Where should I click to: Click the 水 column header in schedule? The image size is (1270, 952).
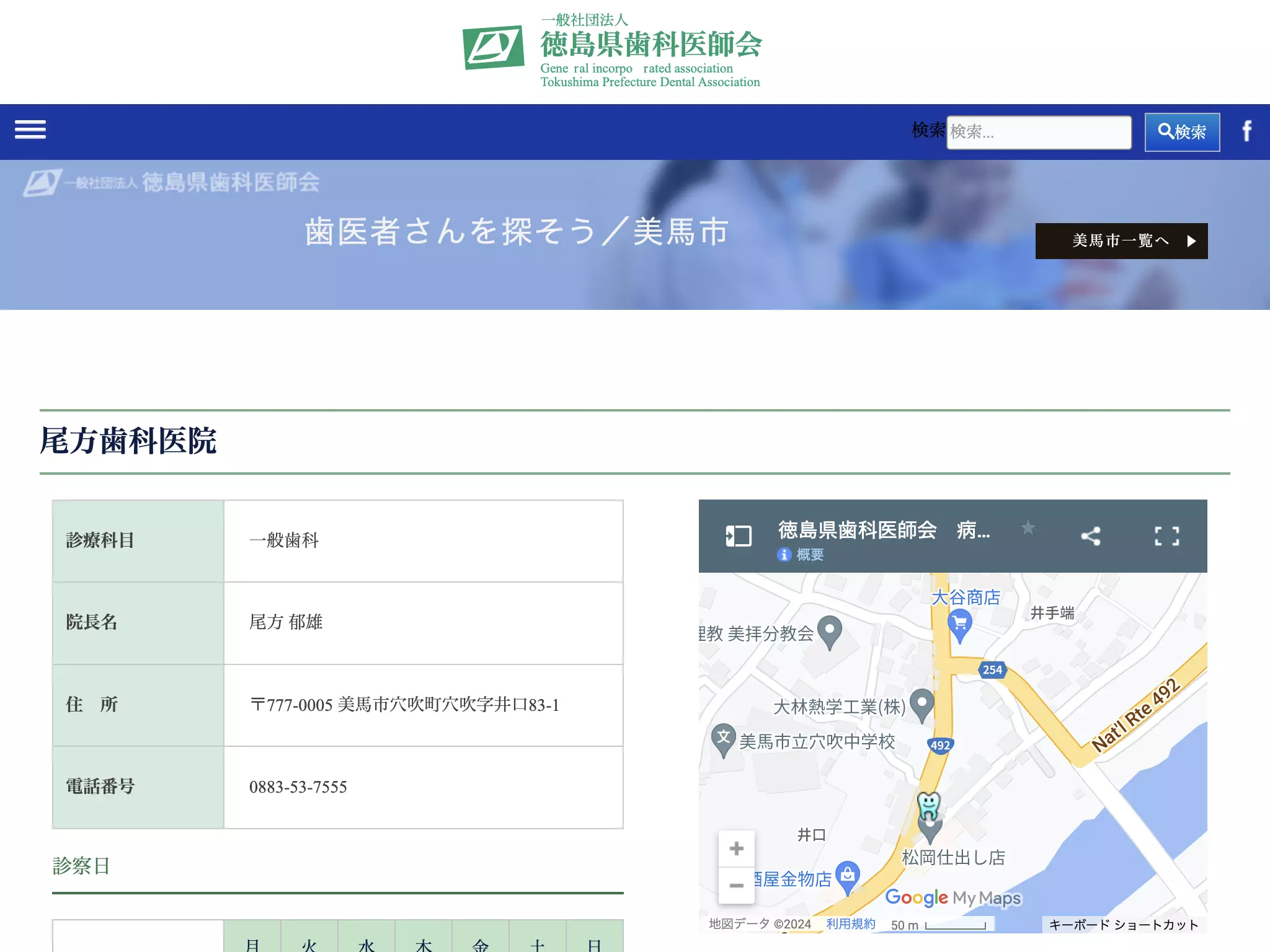click(x=366, y=937)
